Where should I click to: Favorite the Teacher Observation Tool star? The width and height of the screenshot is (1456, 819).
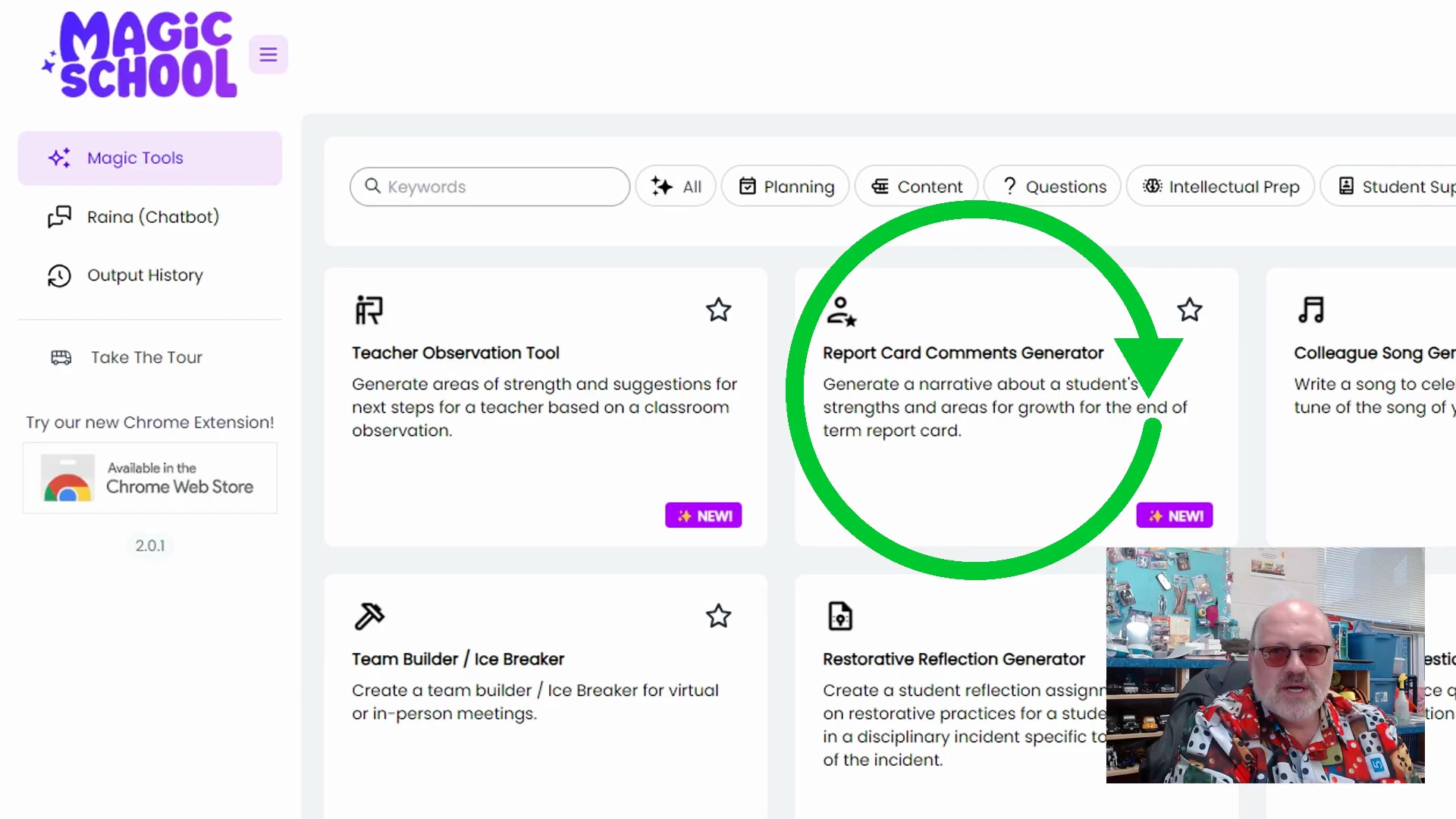click(719, 310)
